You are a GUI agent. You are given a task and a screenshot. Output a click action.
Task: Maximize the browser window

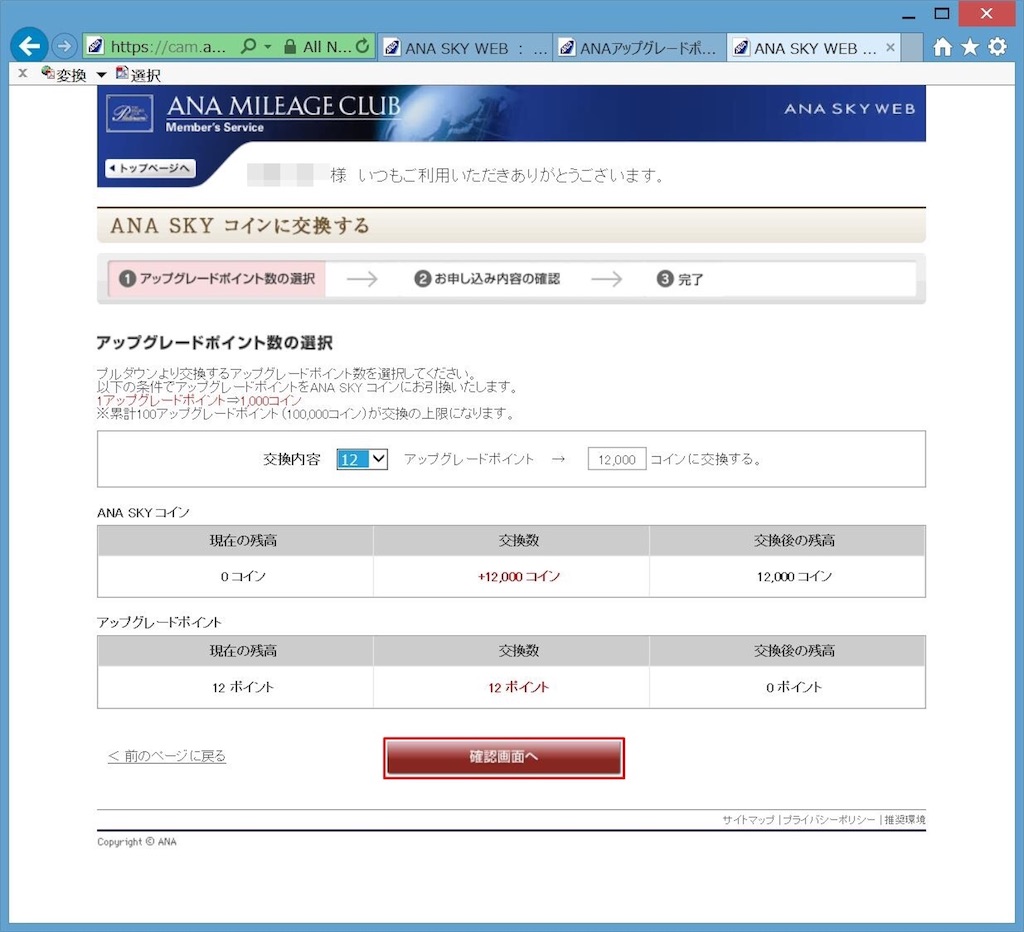pyautogui.click(x=942, y=14)
